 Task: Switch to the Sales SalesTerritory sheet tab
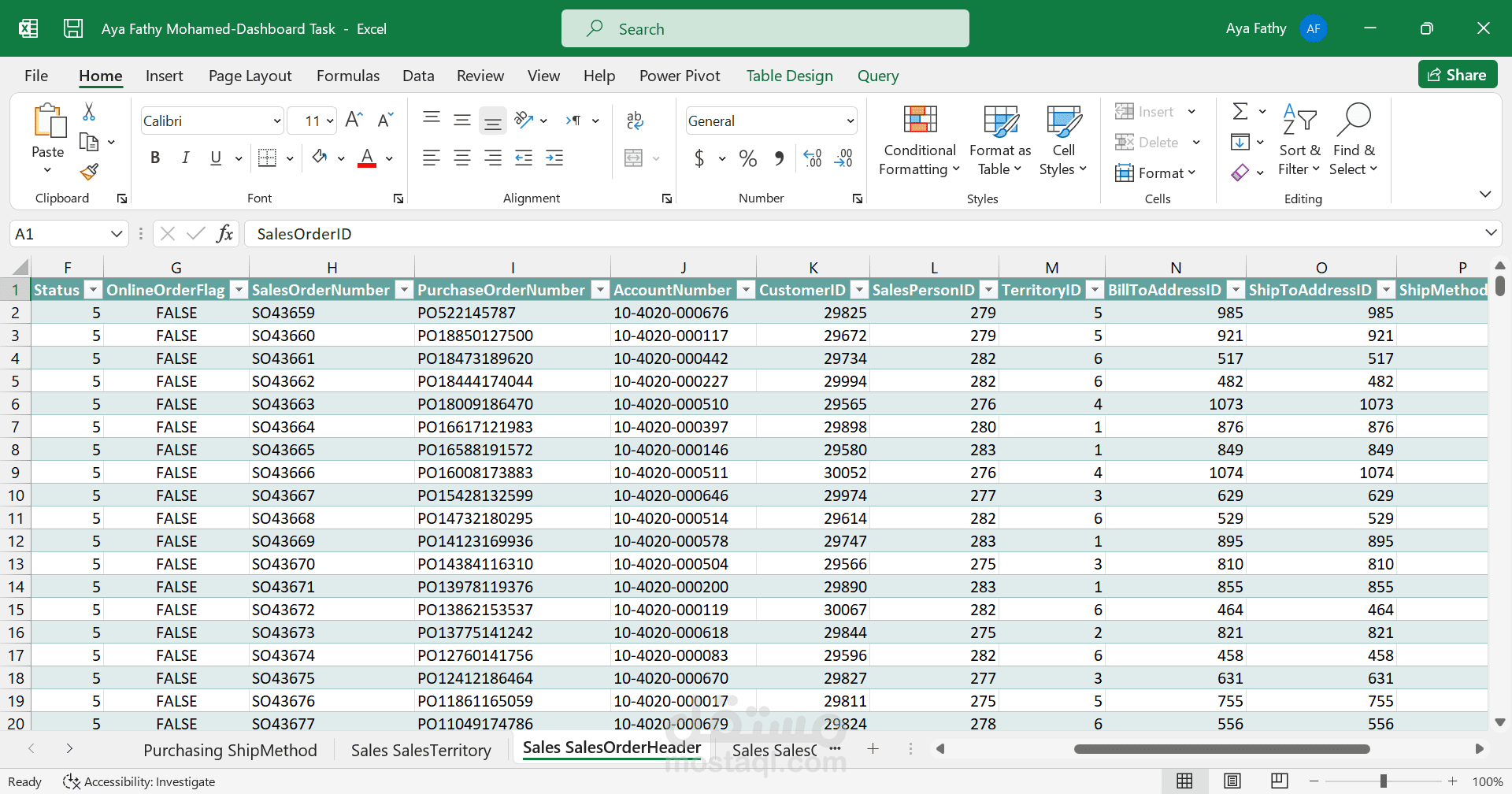point(421,750)
